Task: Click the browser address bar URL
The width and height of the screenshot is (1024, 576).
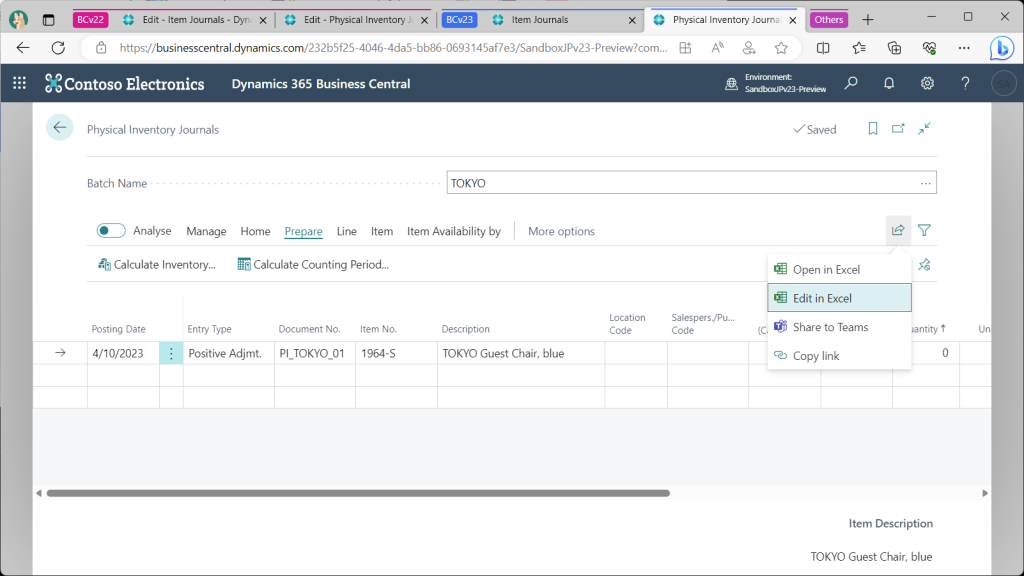Action: tap(393, 48)
